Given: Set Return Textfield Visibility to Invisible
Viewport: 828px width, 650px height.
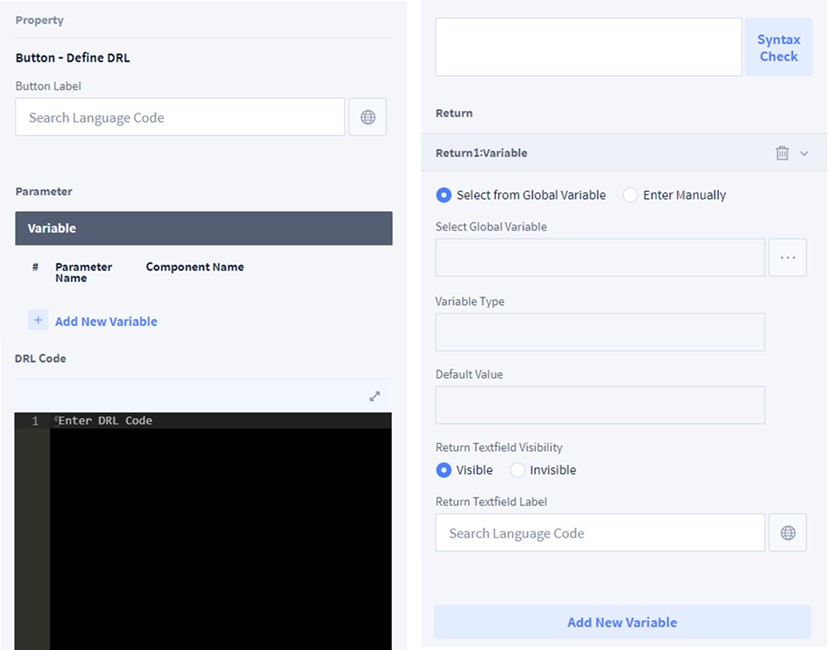Looking at the screenshot, I should click(517, 470).
